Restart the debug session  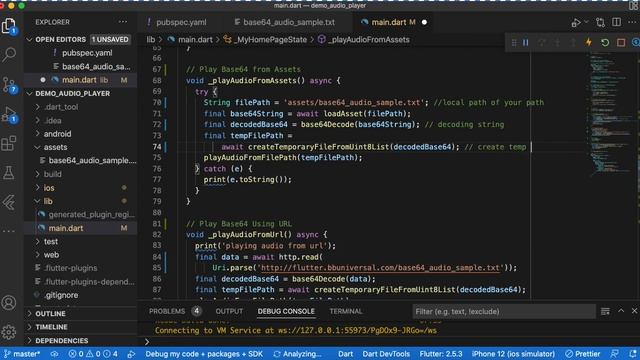tap(605, 42)
